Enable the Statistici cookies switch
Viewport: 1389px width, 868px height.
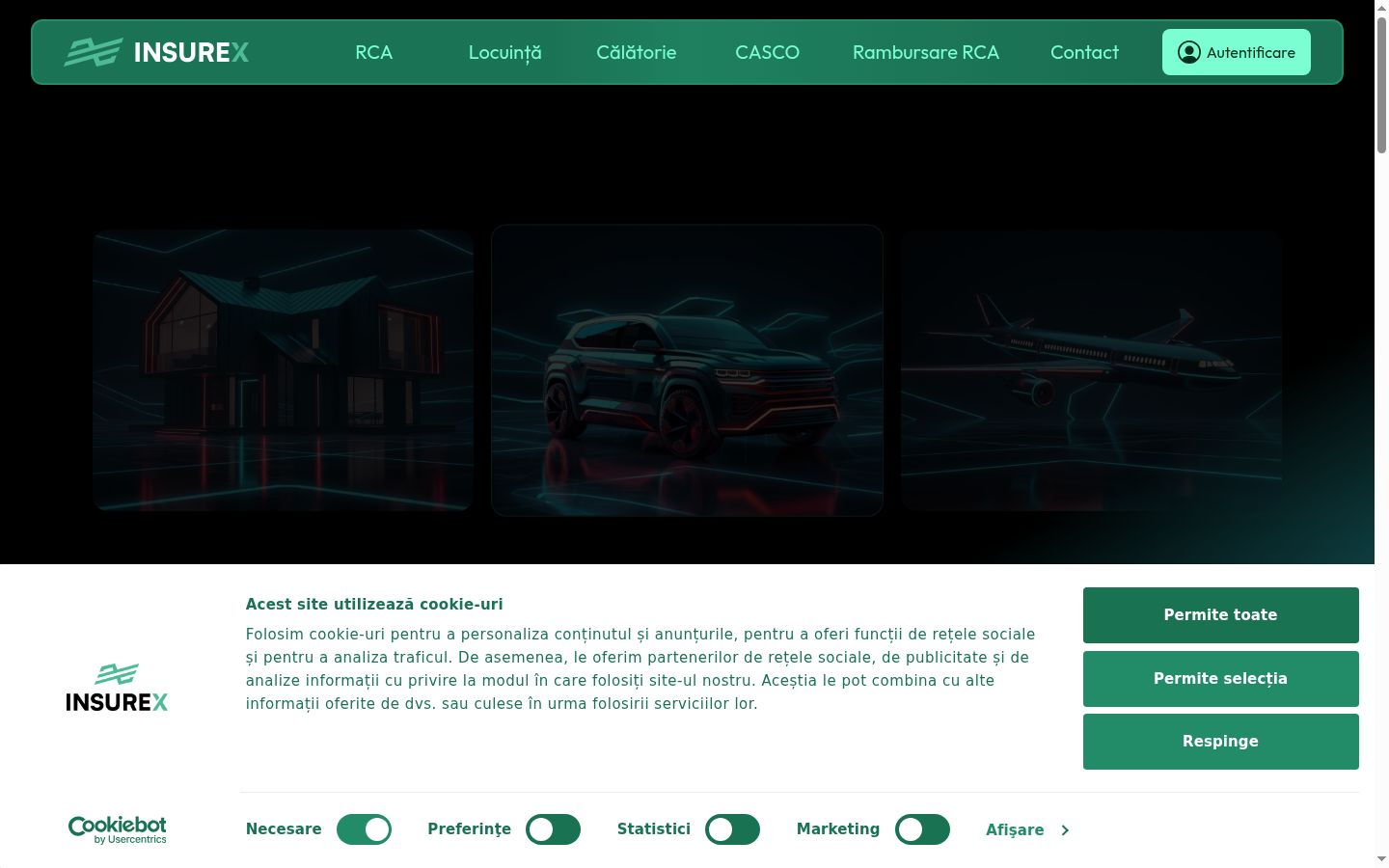732,829
